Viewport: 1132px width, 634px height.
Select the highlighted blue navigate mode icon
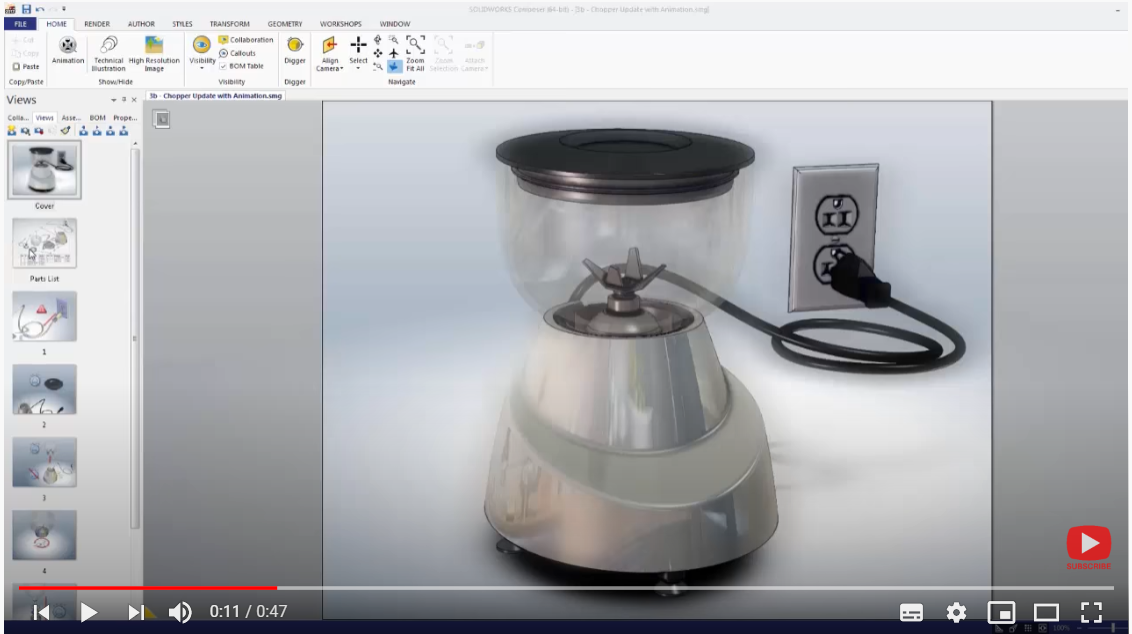(x=394, y=66)
